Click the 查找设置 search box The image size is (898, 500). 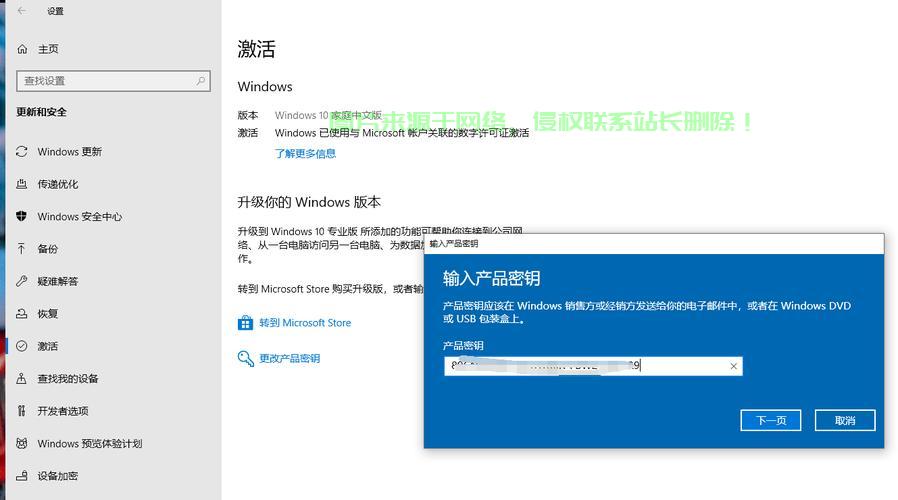pos(113,81)
